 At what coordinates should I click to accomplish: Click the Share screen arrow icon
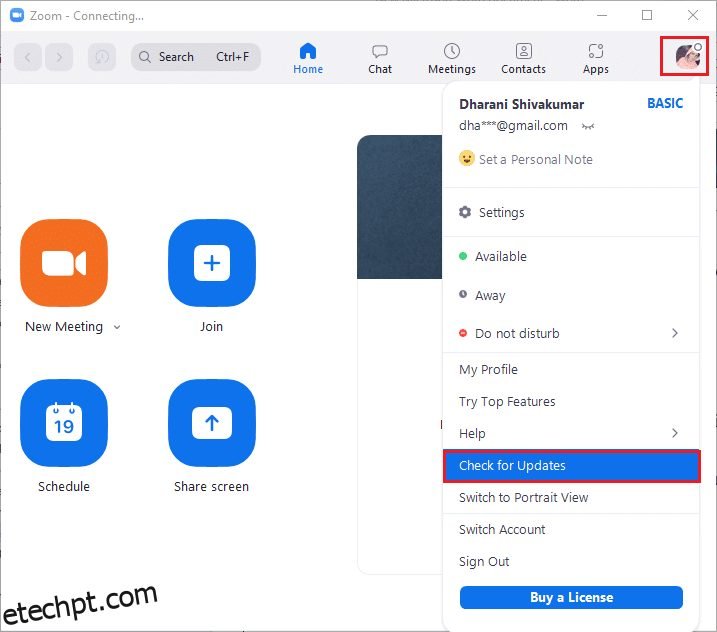pyautogui.click(x=212, y=423)
